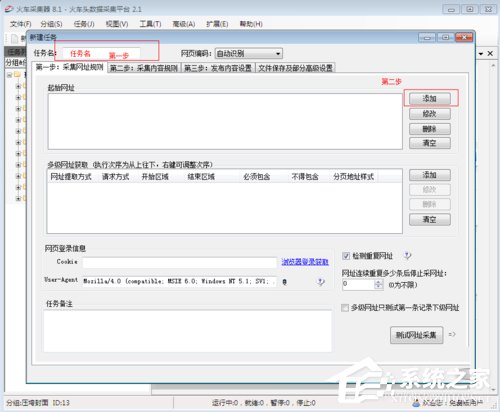The height and width of the screenshot is (412, 500).
Task: Close the side panel with X in main window
Action: [x=490, y=53]
